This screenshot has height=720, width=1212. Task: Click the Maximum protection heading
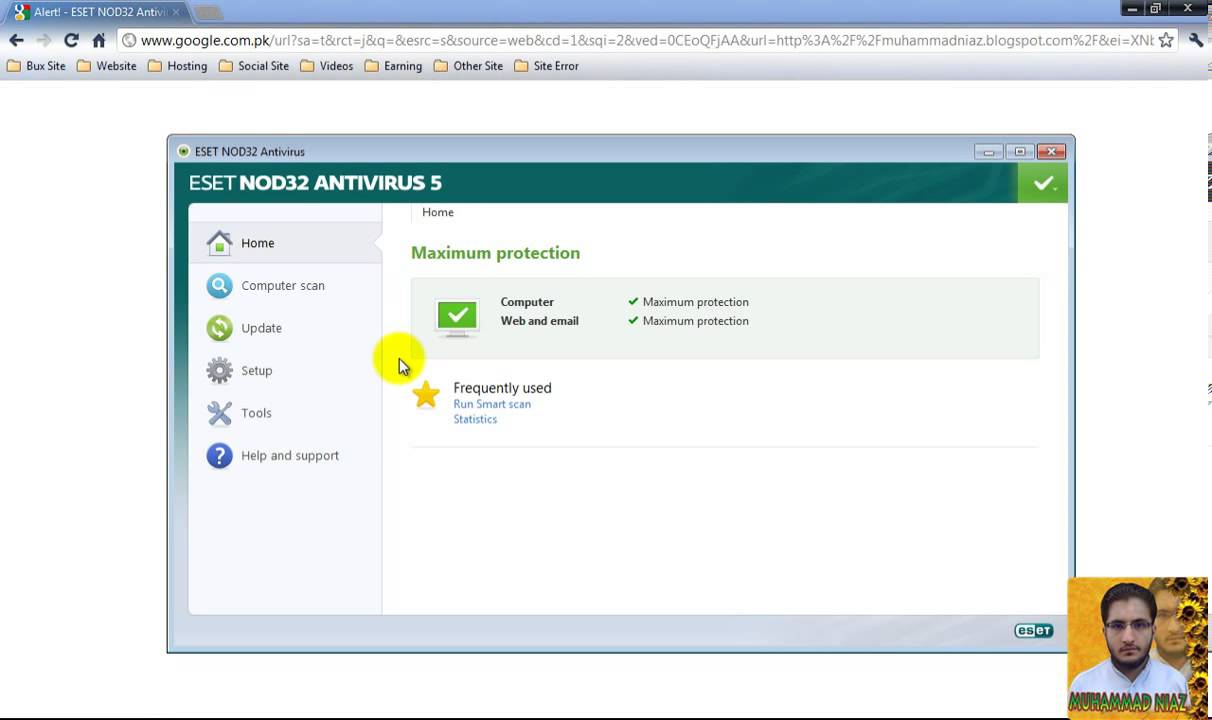pyautogui.click(x=495, y=253)
